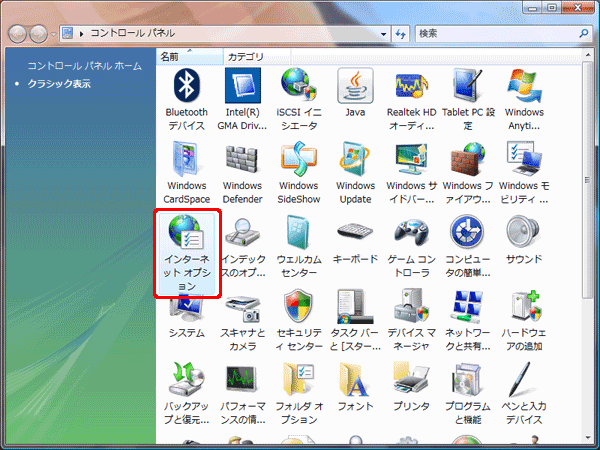Open タスク バーと[スタート] icon
The width and height of the screenshot is (600, 450).
[x=355, y=320]
